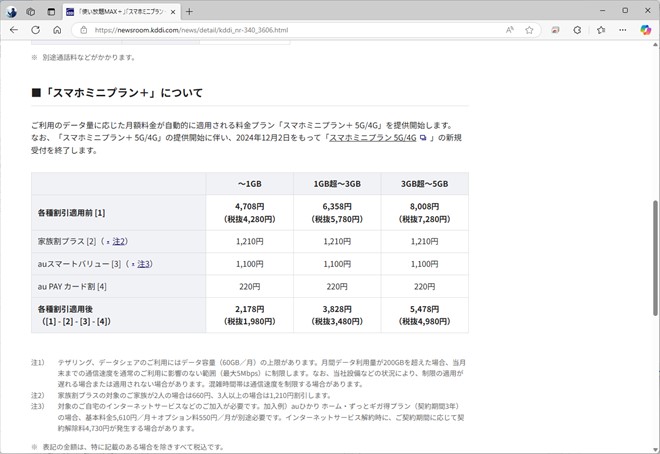Open the Edge profile icon
660x454 pixels.
(11, 12)
